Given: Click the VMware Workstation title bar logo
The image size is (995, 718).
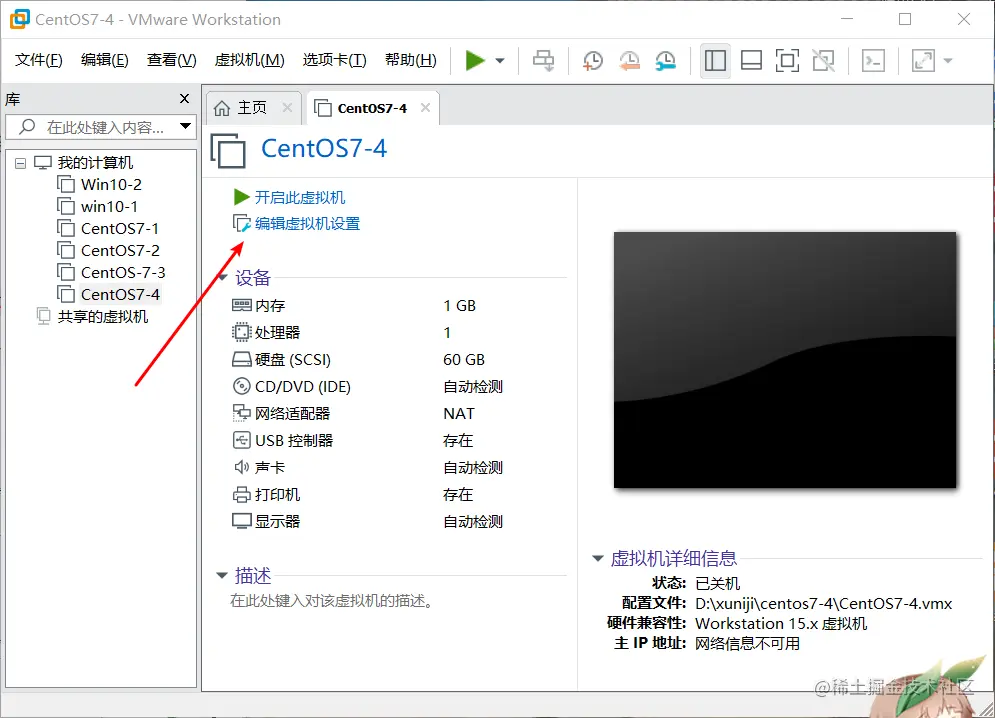Looking at the screenshot, I should [x=20, y=19].
